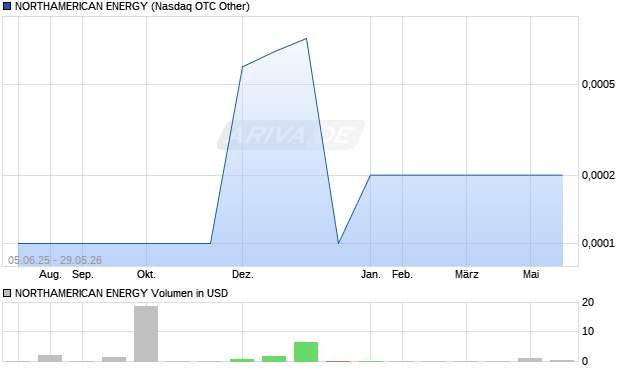This screenshot has width=620, height=371.
Task: Click the volume axis label 0
Action: [x=585, y=361]
